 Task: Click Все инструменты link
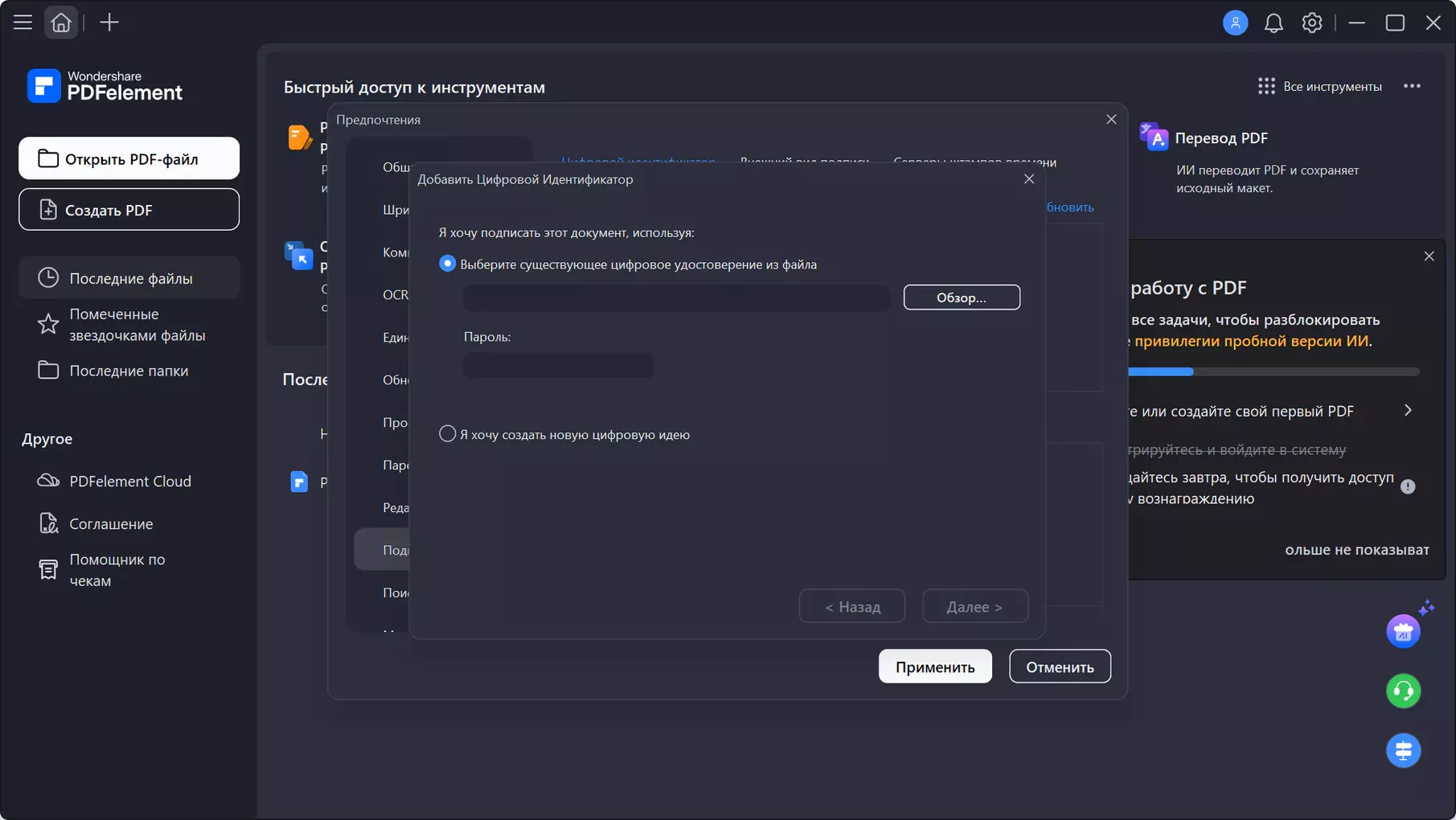point(1332,86)
